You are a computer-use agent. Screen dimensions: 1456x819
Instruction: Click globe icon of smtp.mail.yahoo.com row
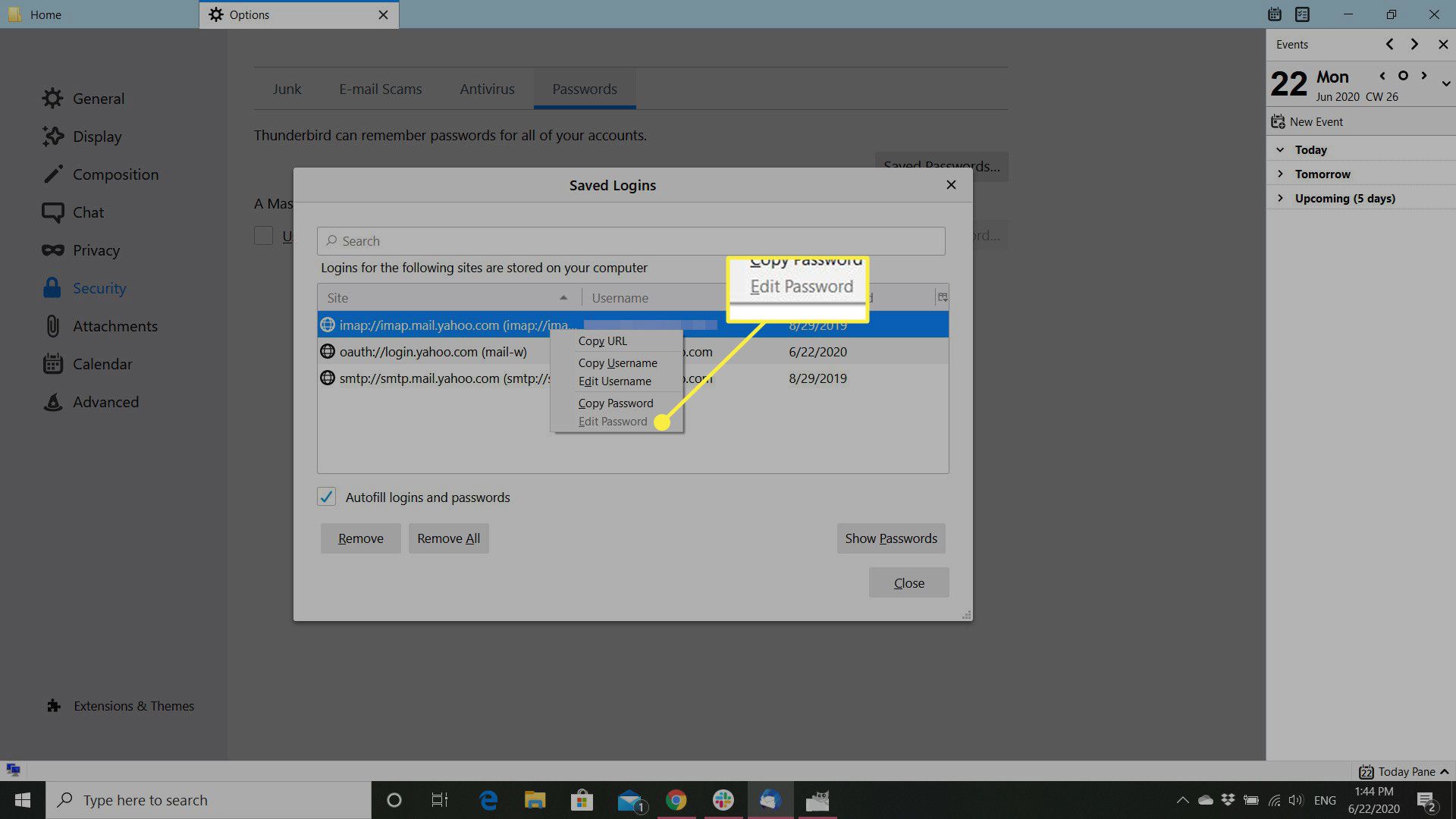point(328,378)
